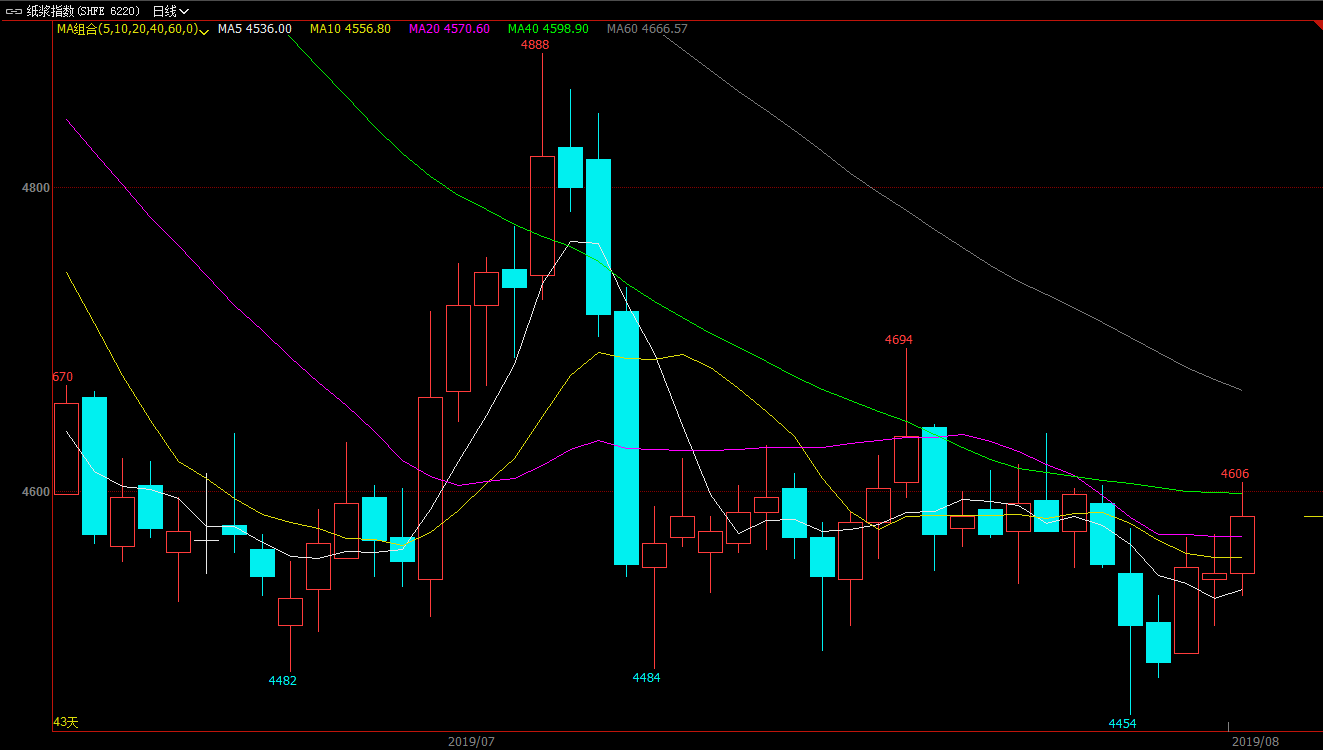Click the 43天 day count label
Viewport: 1323px width, 750px height.
coord(65,722)
